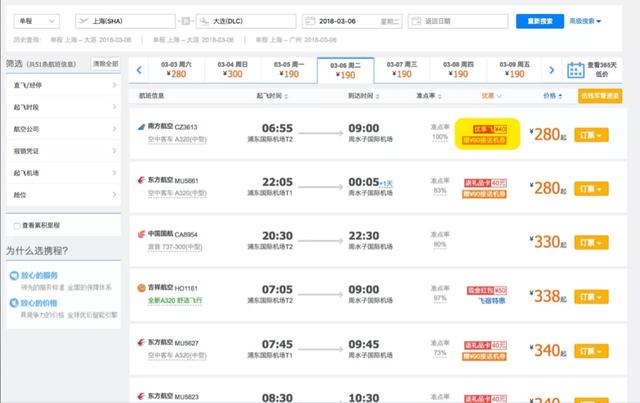Screen dimensions: 640x403
Task: Expand the 直飞/经停 filter
Action: click(64, 85)
